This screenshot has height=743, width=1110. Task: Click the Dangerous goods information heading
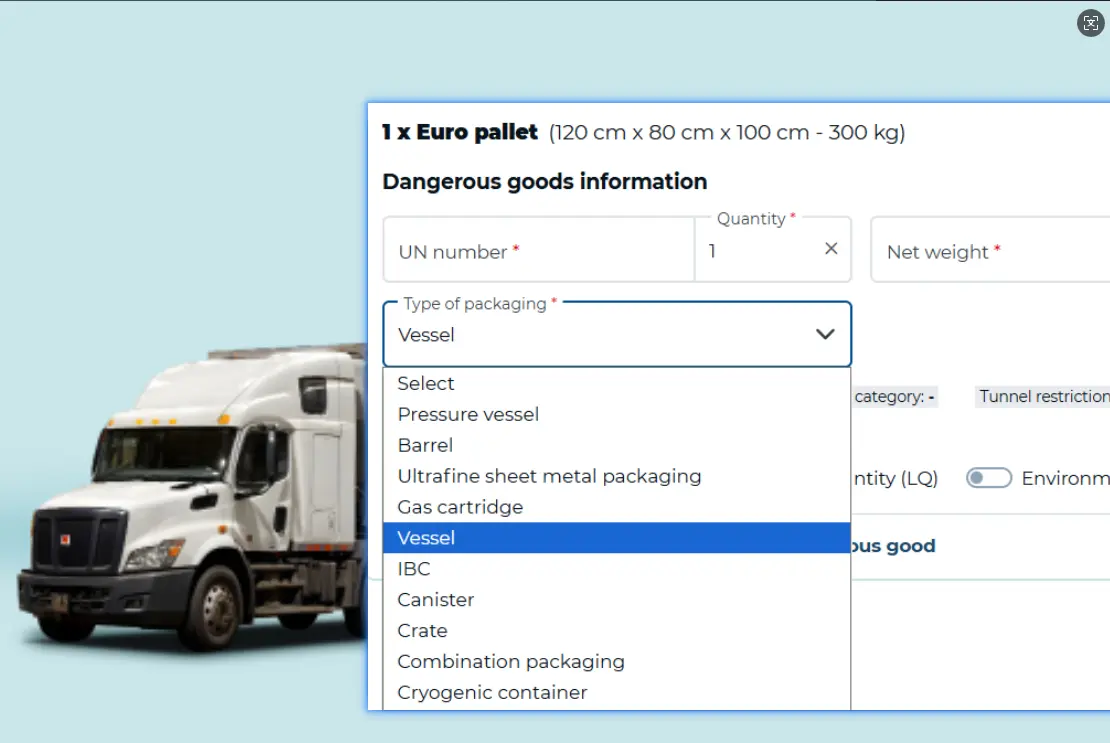pos(544,182)
